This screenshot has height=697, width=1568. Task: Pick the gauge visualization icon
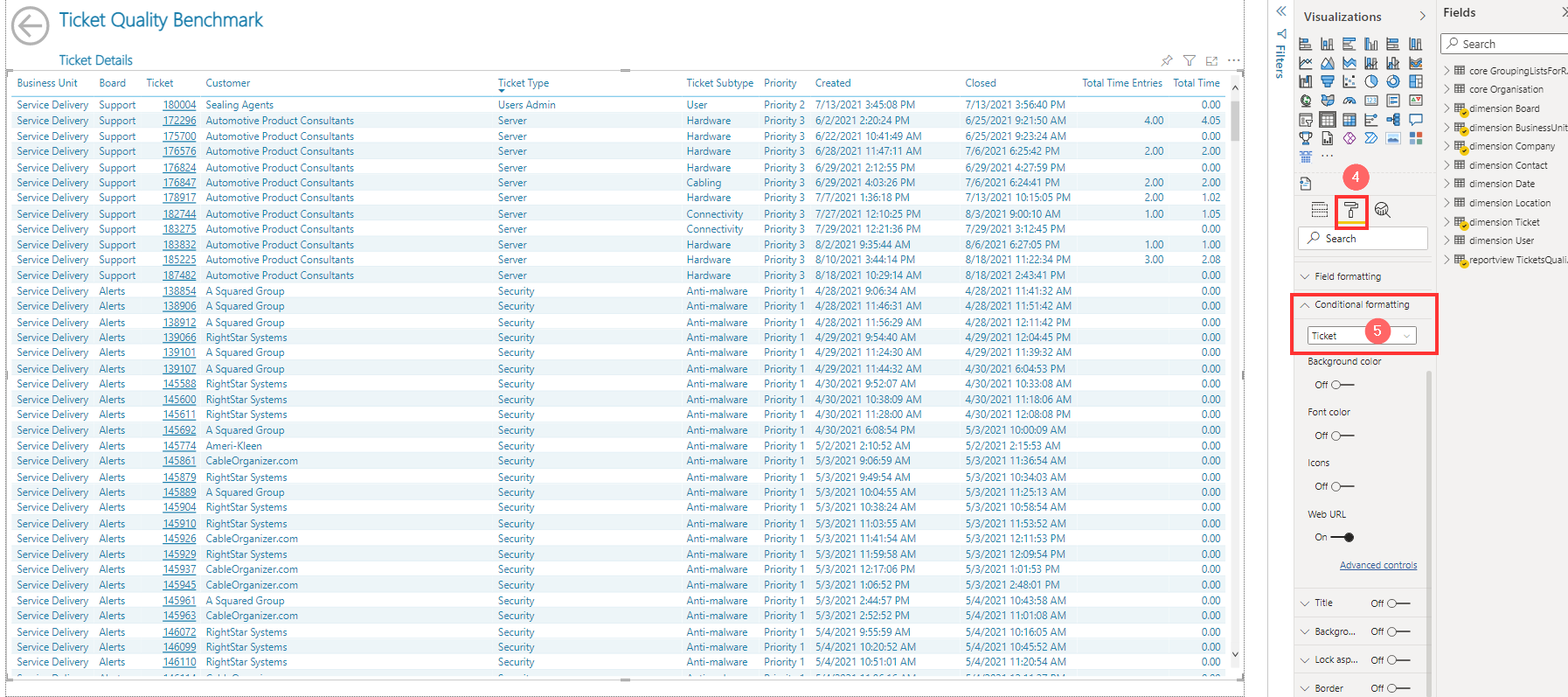coord(1349,101)
